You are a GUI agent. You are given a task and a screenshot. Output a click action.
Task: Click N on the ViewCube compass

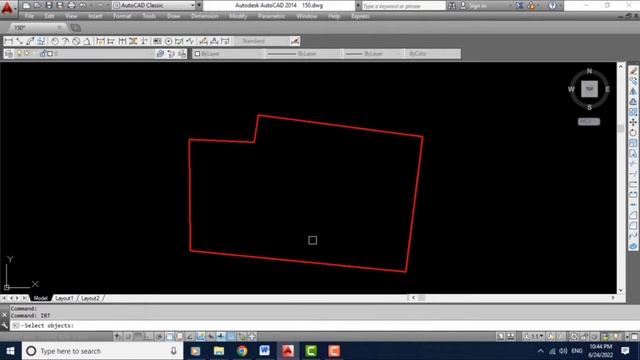coord(589,71)
